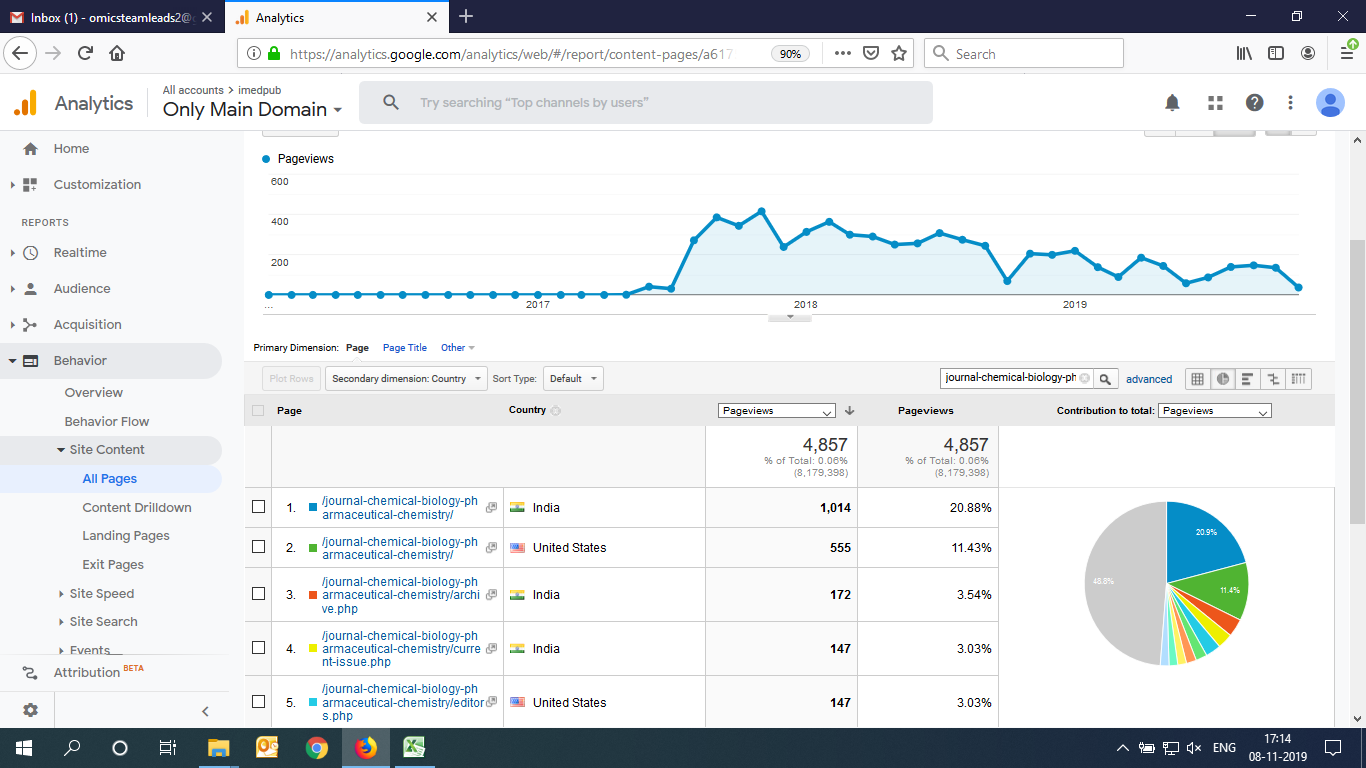The image size is (1366, 768).
Task: Expand the Contribution to total Pageviews dropdown
Action: (x=1214, y=411)
